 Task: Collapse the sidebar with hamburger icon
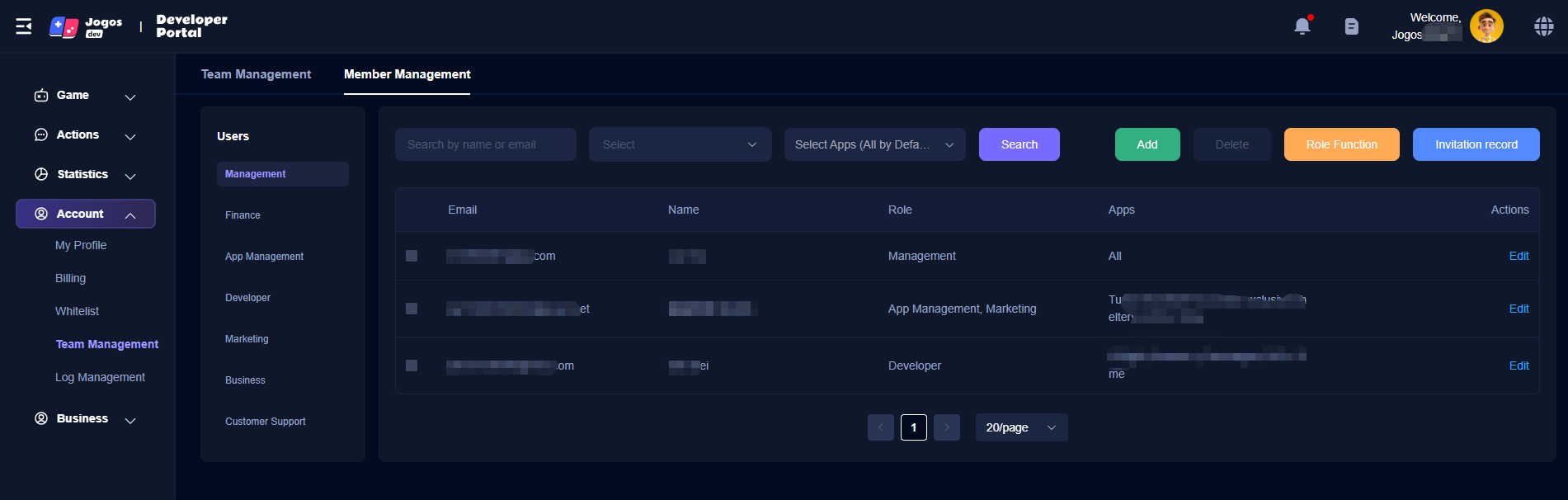[24, 26]
